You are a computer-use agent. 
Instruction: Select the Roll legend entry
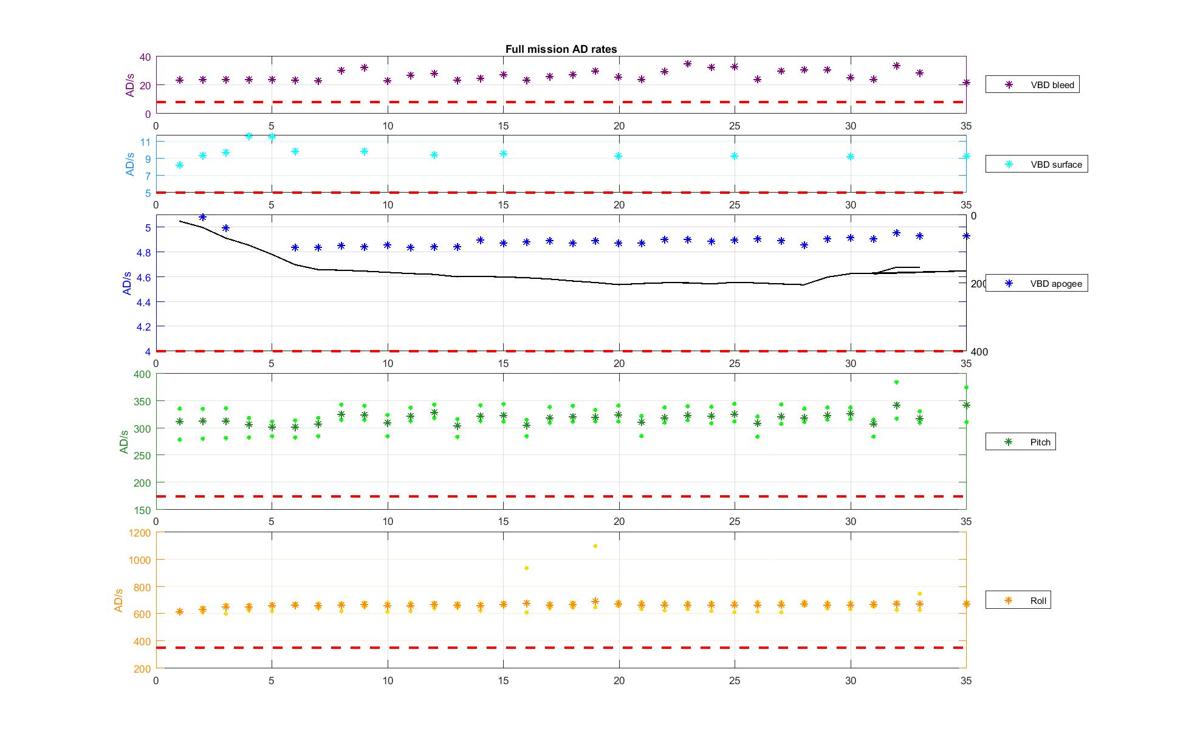[1018, 601]
